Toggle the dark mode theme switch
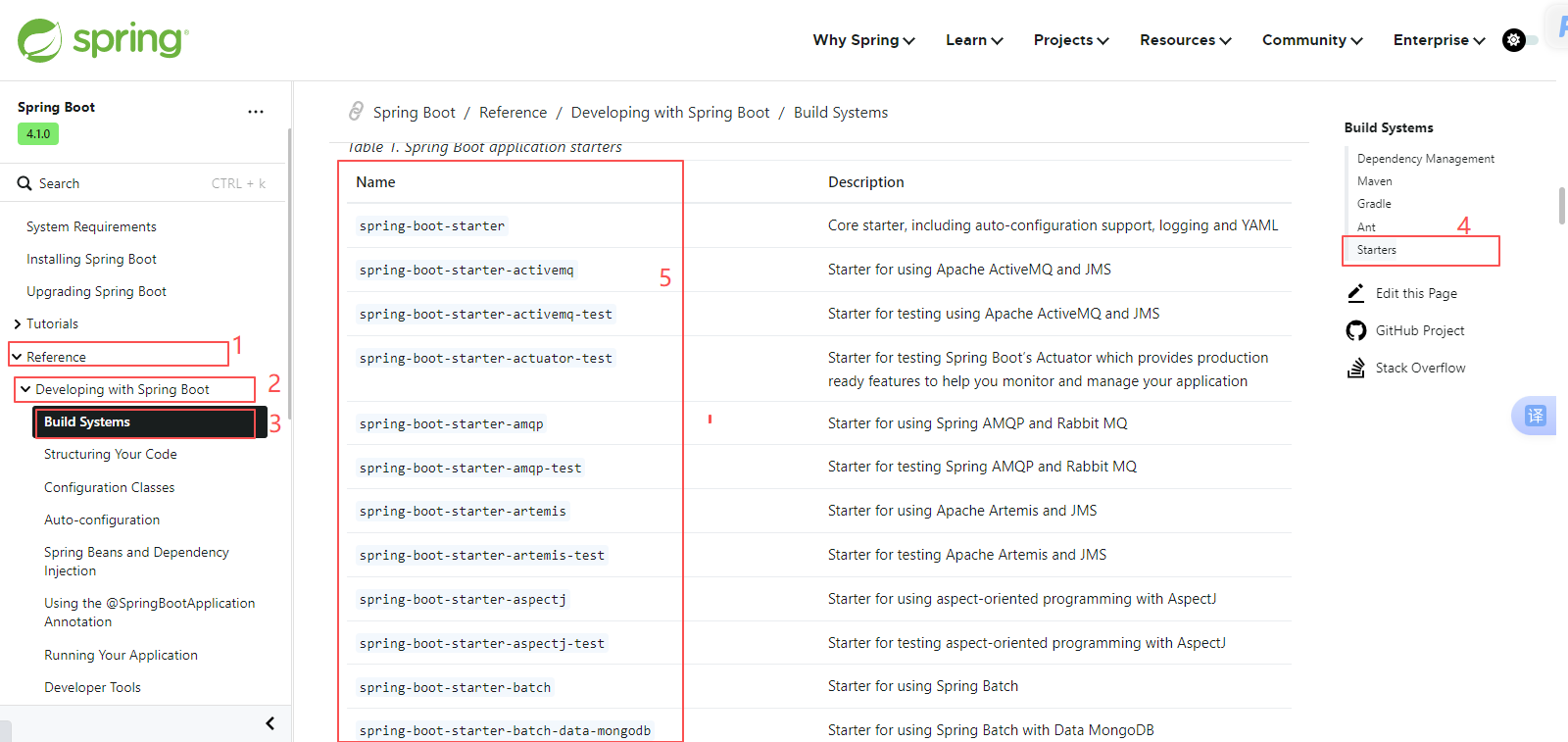Image resolution: width=1568 pixels, height=742 pixels. pos(1519,40)
